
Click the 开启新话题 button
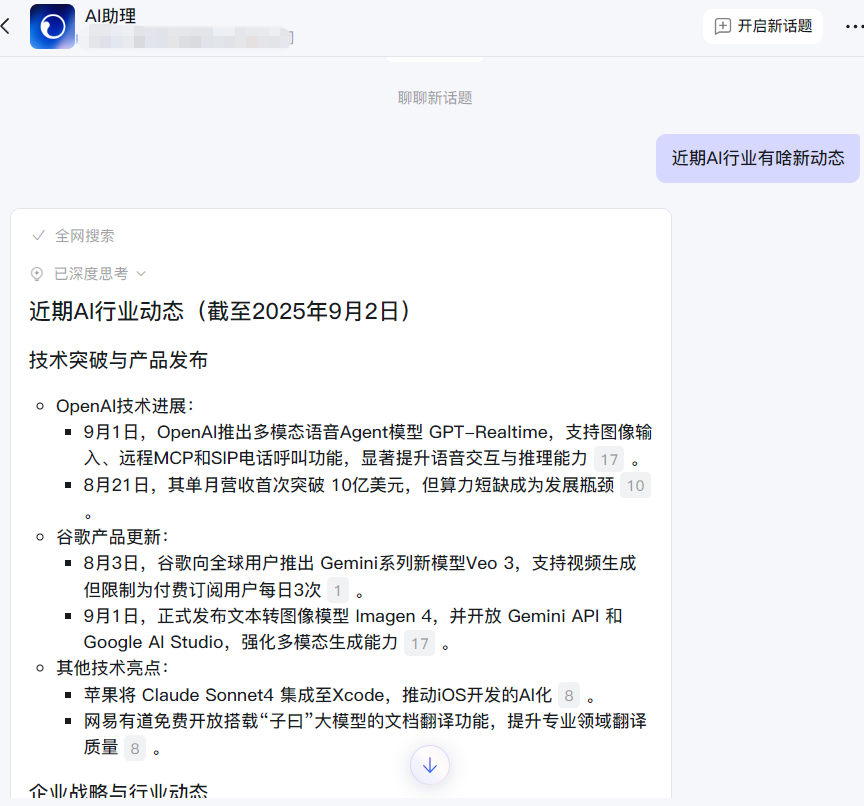point(763,26)
